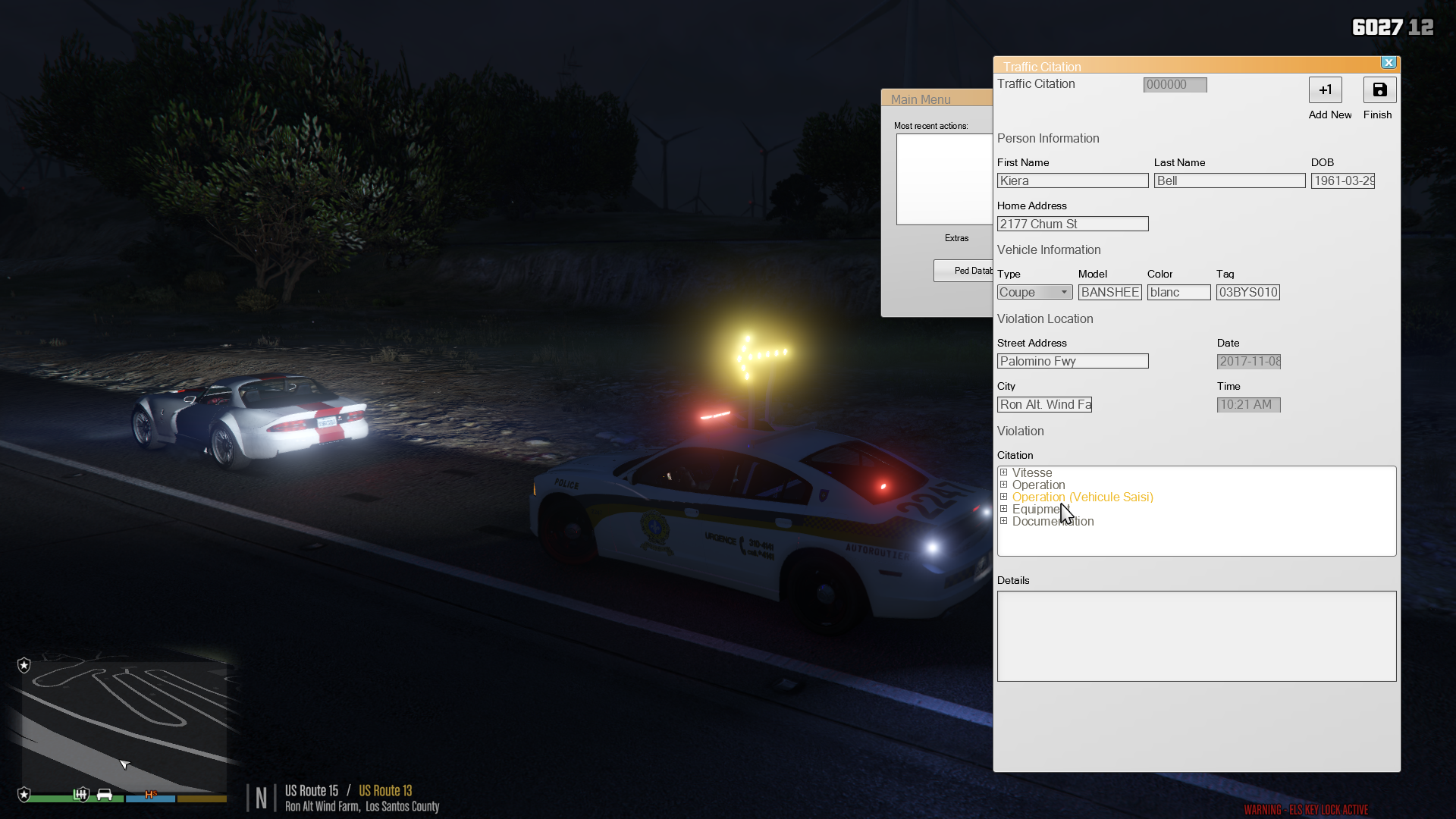
Task: Click the Last Name field
Action: tap(1228, 180)
